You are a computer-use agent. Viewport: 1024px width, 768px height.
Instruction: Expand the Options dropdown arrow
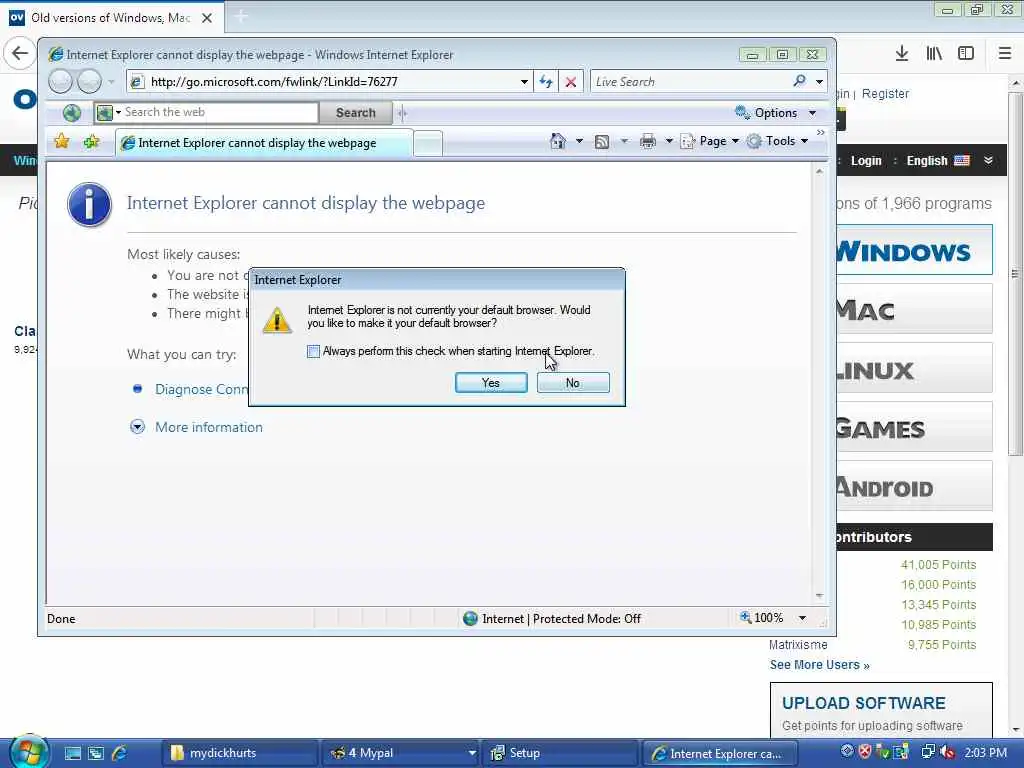pos(812,113)
